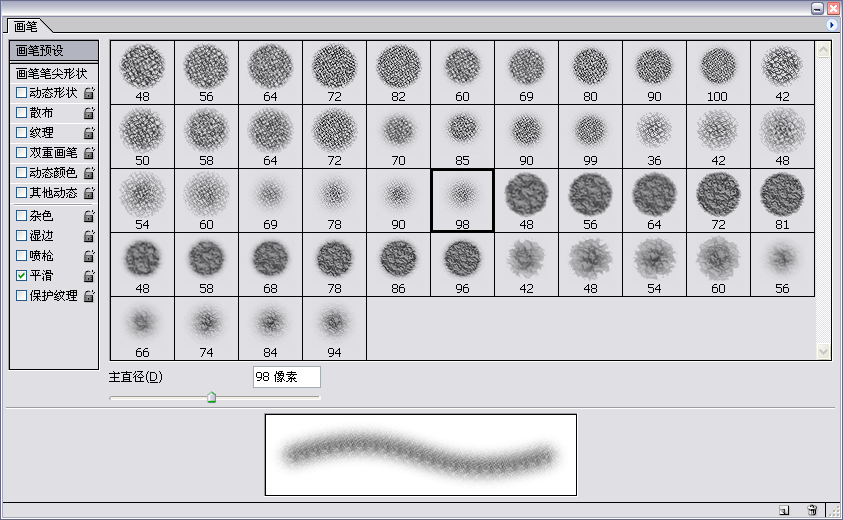Toggle the lock icon beside 湿边

(89, 236)
